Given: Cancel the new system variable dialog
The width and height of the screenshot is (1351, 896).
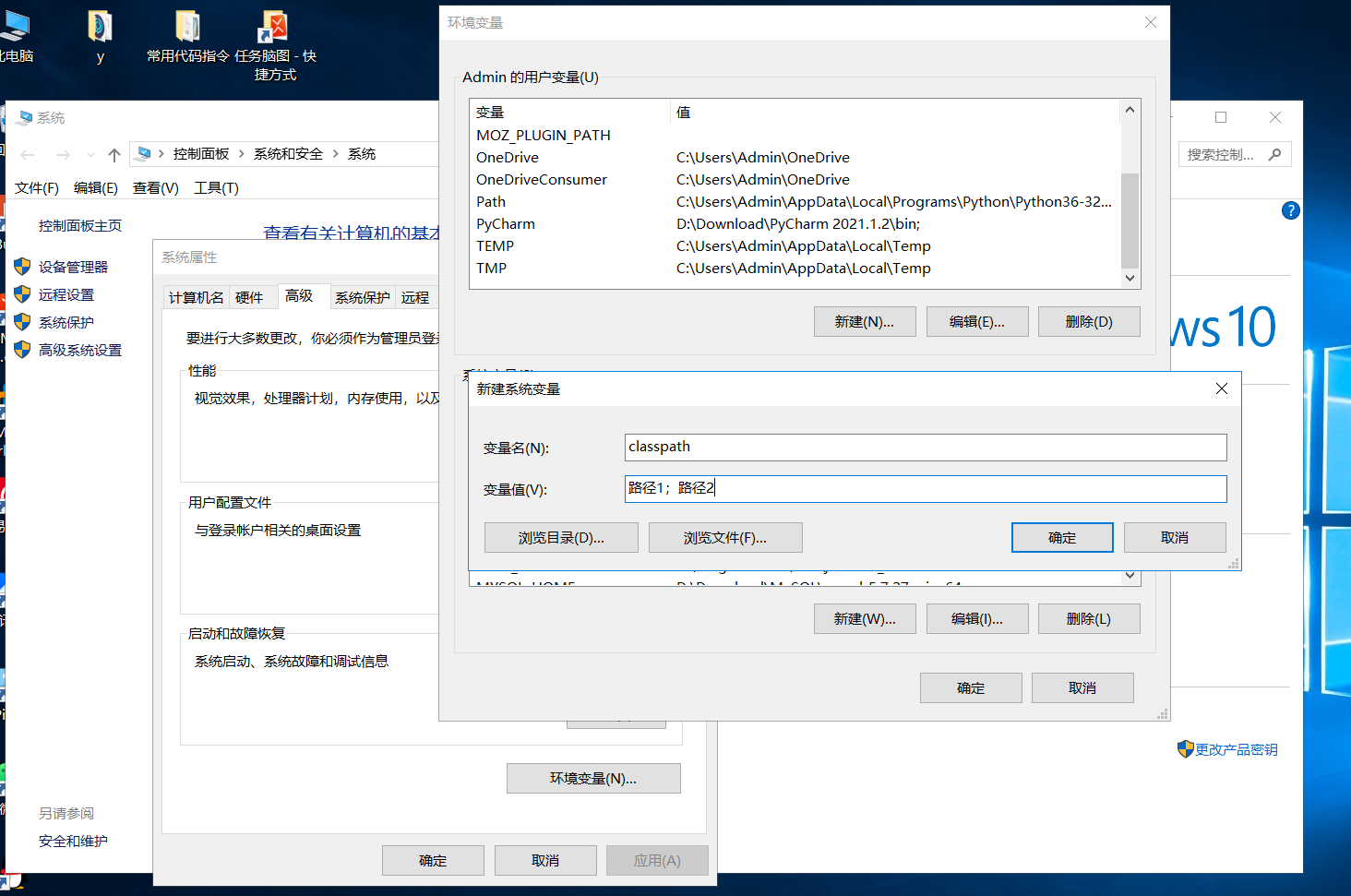Looking at the screenshot, I should click(x=1175, y=537).
